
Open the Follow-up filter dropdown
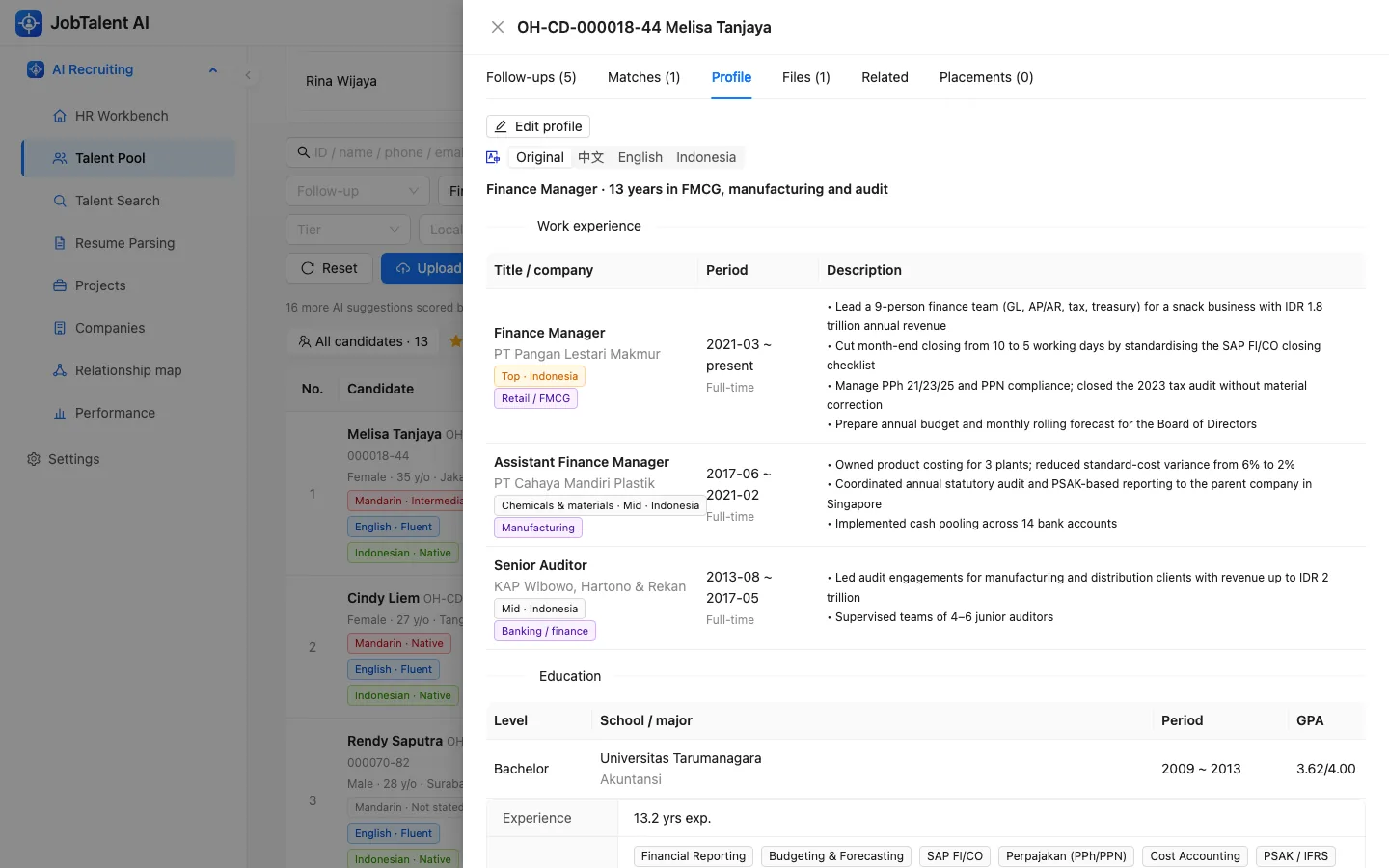358,191
